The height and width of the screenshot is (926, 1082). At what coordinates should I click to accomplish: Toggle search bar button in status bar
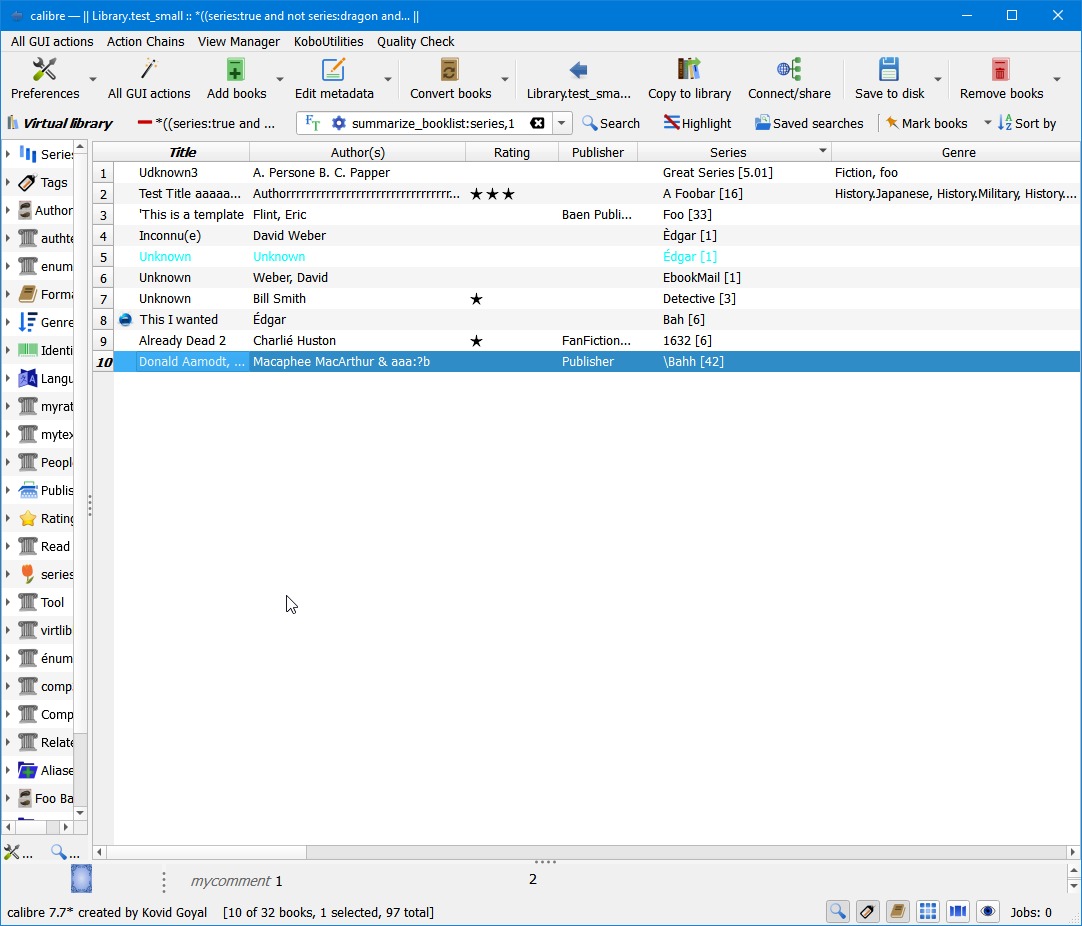pos(837,912)
